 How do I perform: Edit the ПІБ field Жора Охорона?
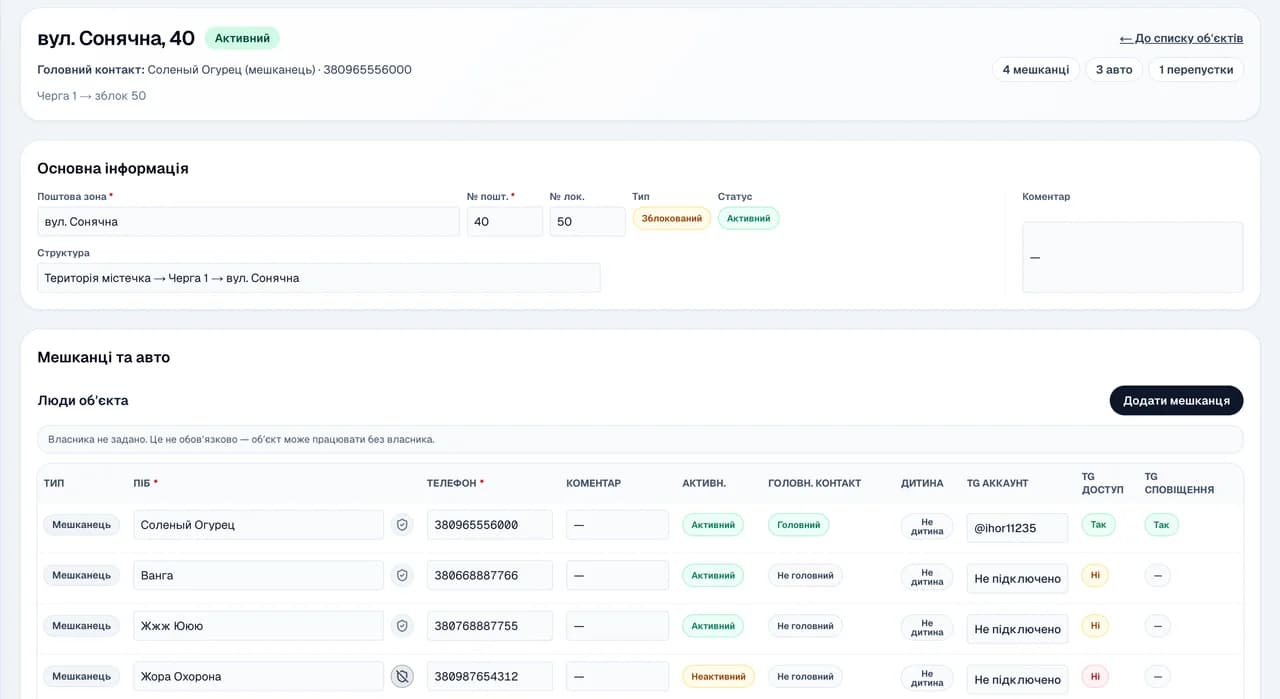258,677
